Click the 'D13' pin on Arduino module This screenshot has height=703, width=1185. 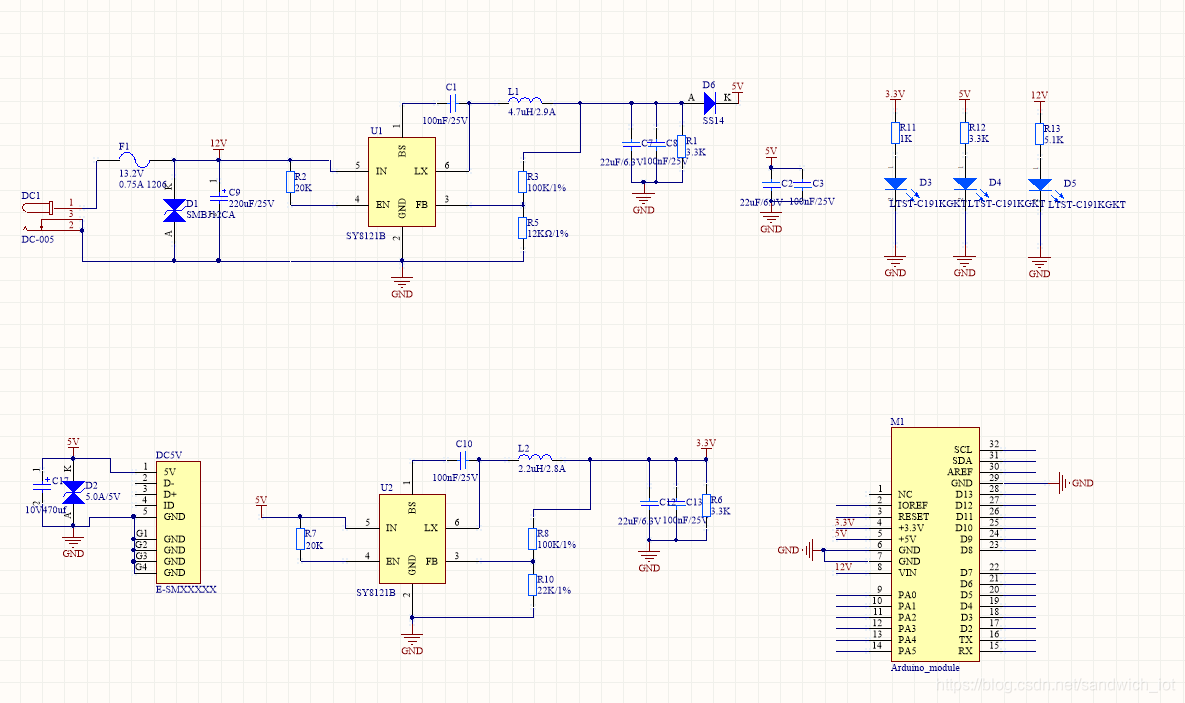coord(964,494)
